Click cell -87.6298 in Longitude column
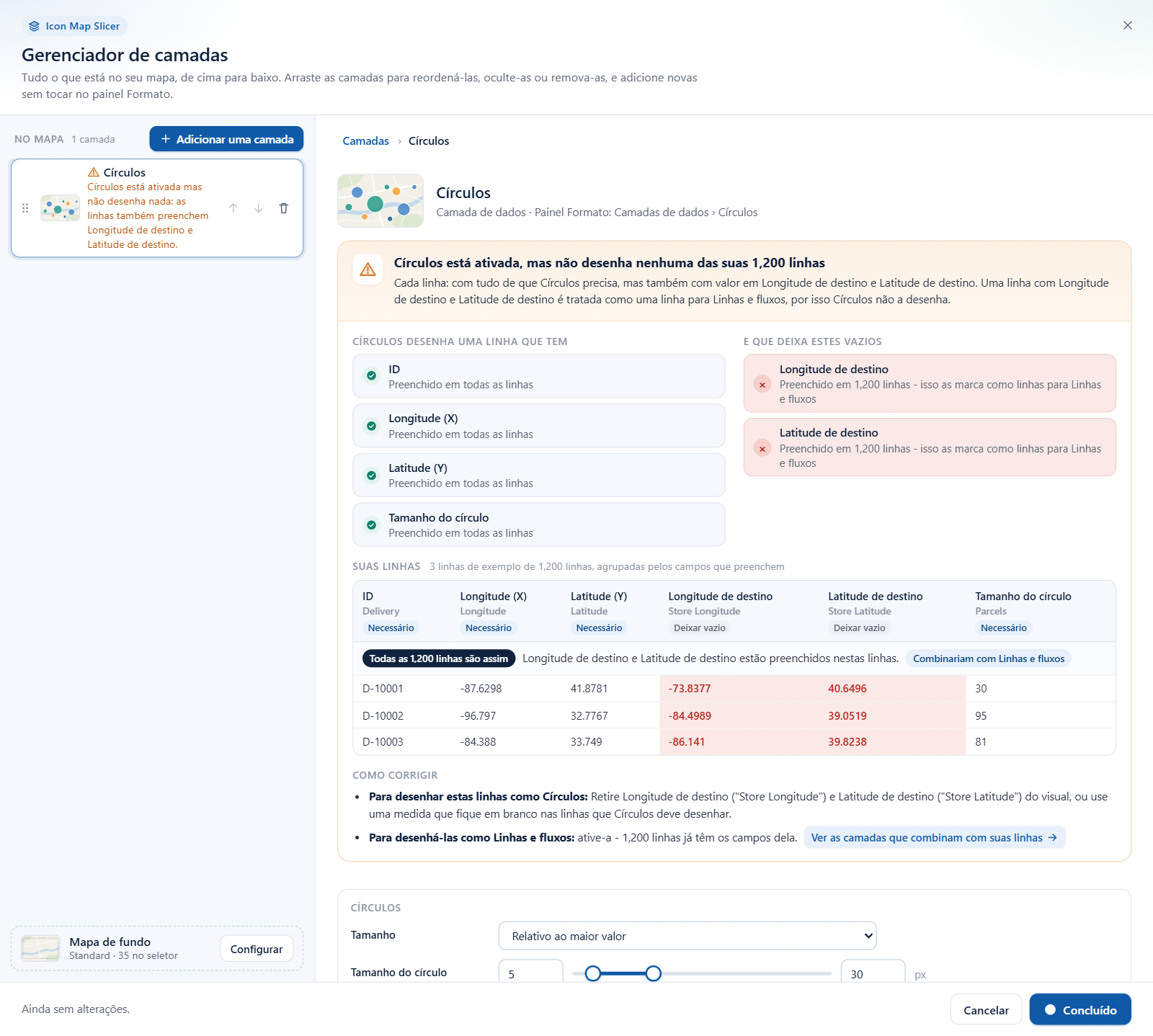The width and height of the screenshot is (1153, 1036). click(481, 689)
